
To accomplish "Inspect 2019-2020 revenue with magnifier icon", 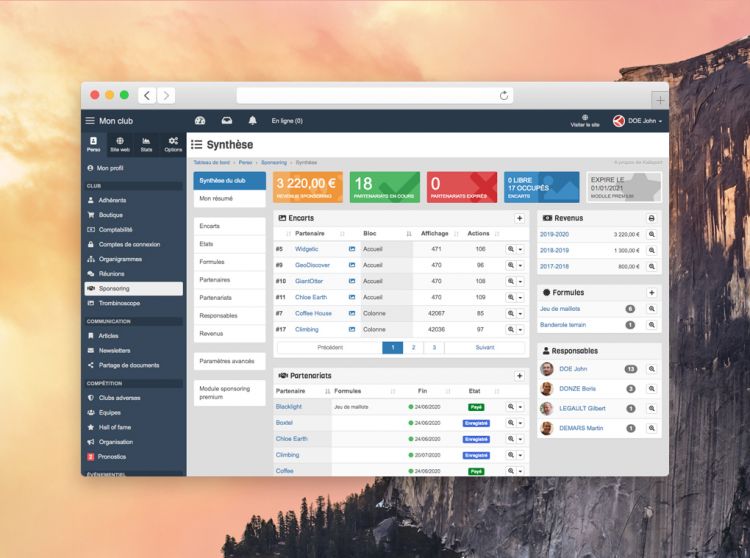I will (x=651, y=234).
